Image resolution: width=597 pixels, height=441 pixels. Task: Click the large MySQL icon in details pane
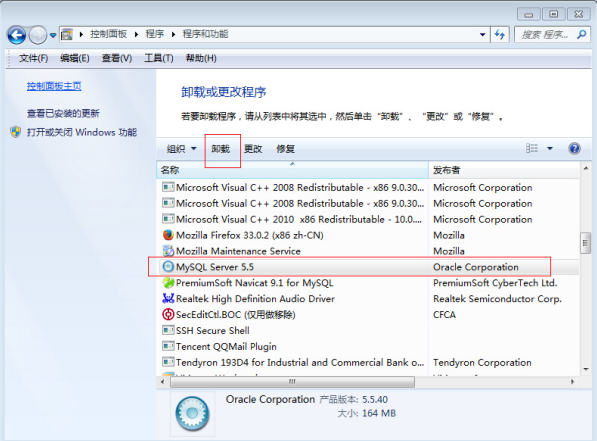(x=192, y=413)
